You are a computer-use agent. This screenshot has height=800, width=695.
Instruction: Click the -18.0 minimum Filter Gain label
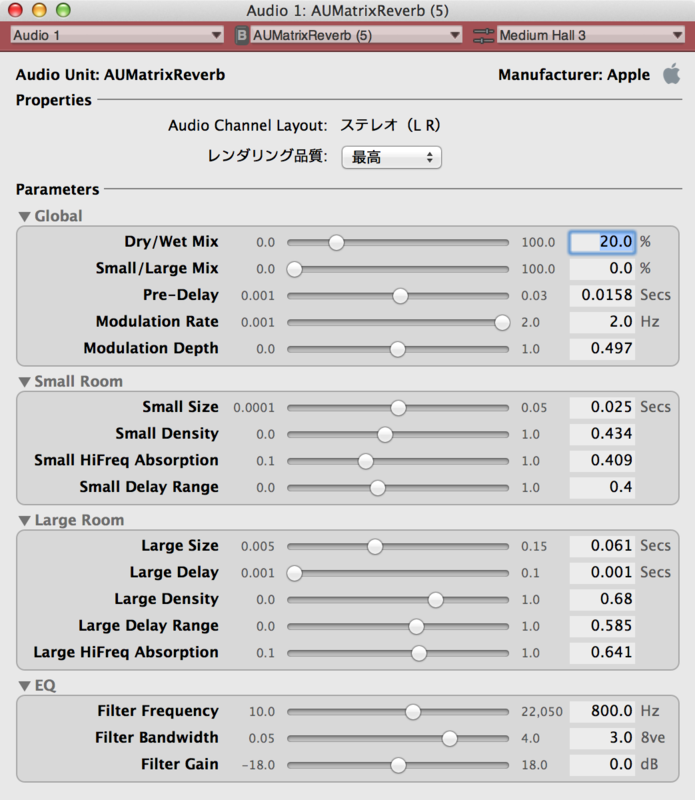point(258,765)
